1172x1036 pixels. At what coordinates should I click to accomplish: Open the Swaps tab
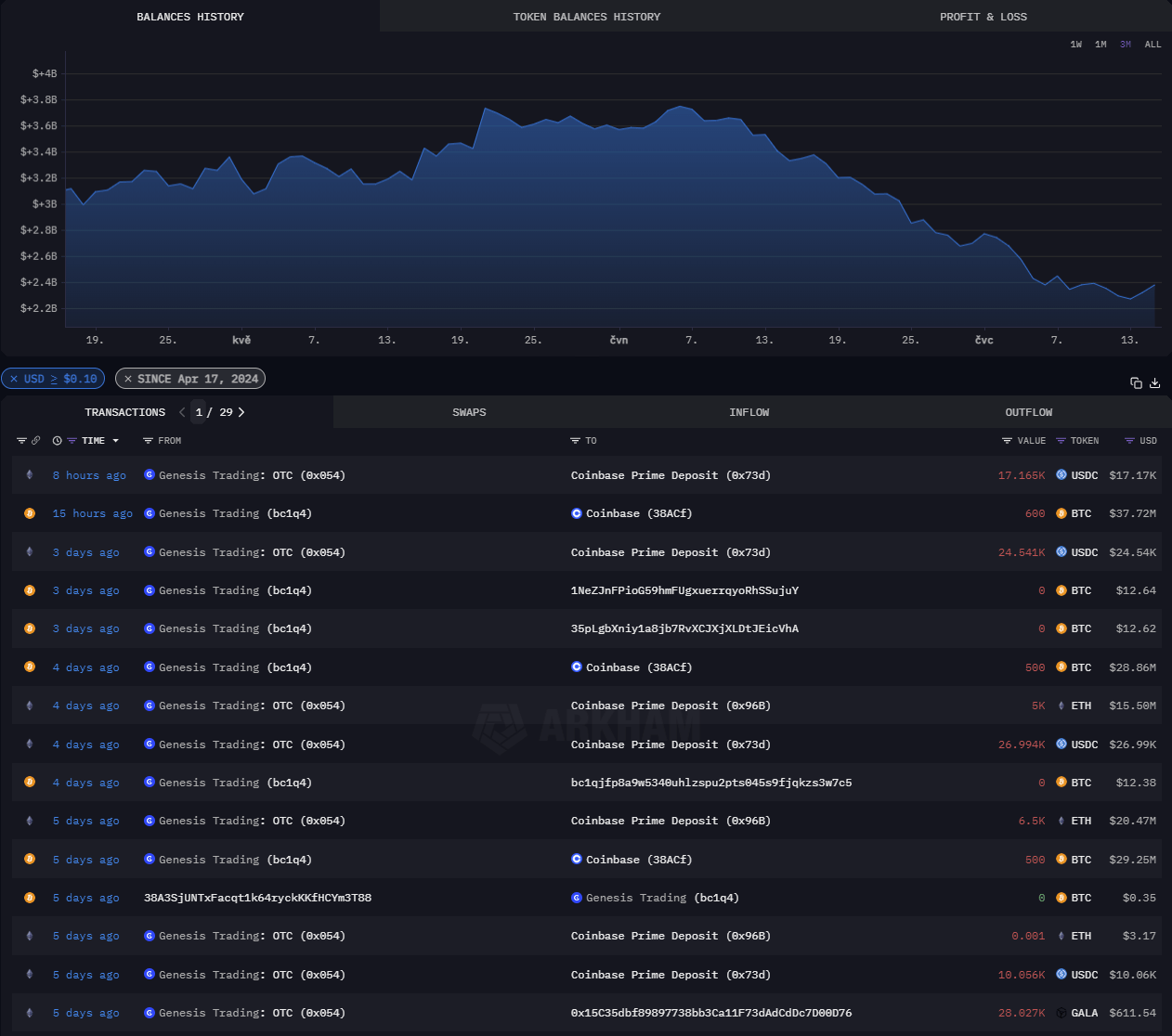click(x=469, y=412)
